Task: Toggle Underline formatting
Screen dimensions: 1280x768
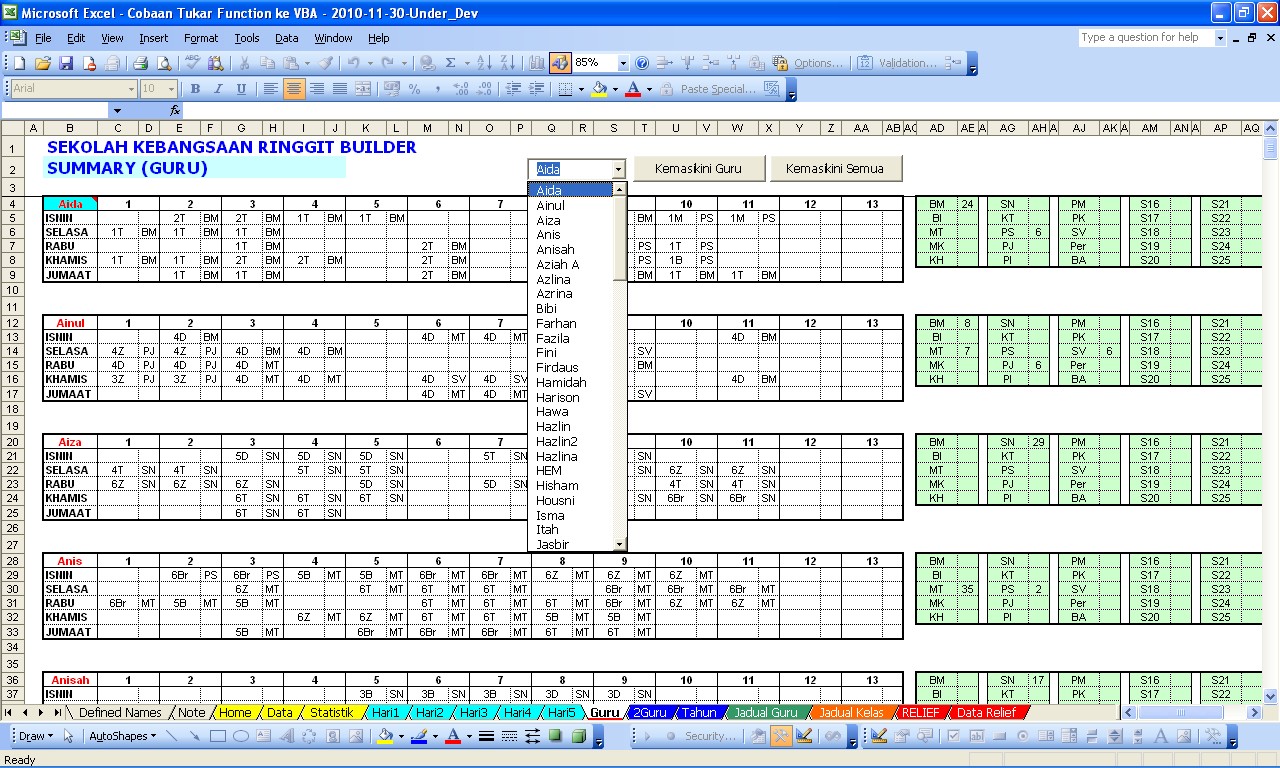Action: [241, 89]
